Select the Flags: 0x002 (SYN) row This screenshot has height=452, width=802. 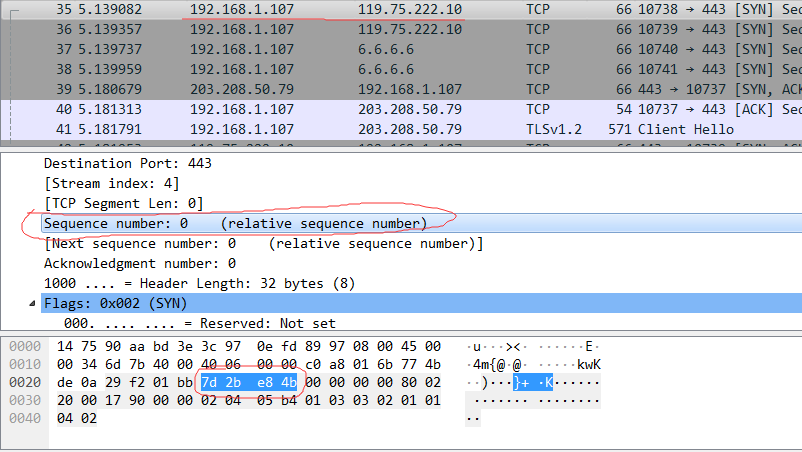(421, 303)
